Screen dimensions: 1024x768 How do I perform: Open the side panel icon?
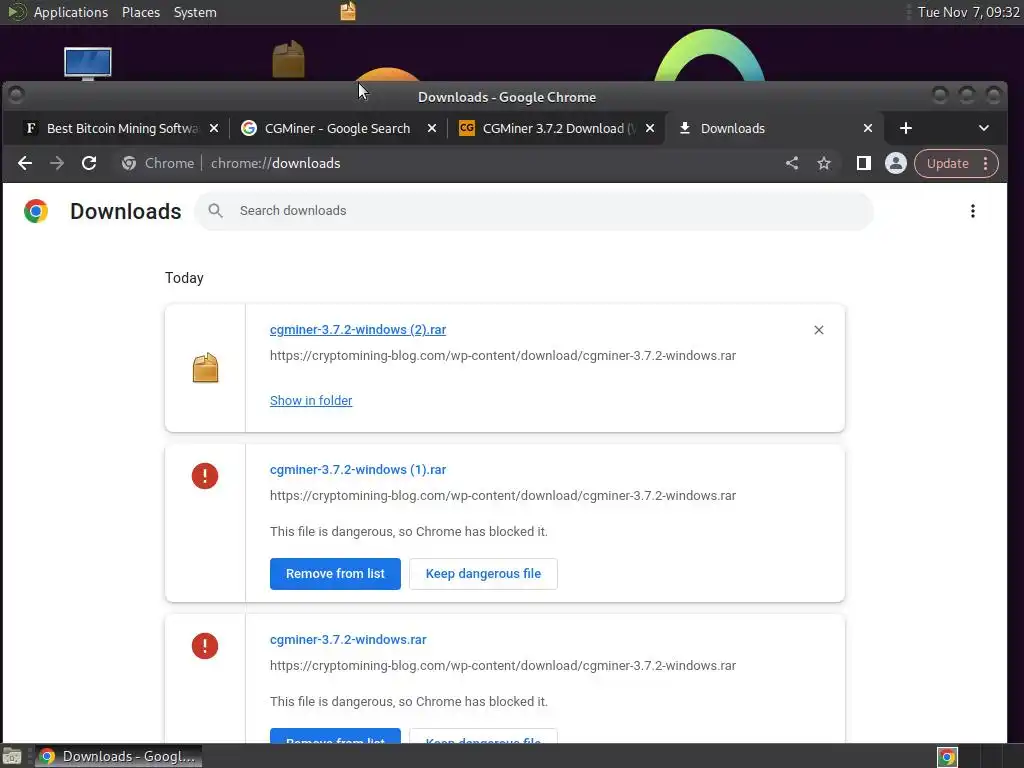tap(863, 163)
